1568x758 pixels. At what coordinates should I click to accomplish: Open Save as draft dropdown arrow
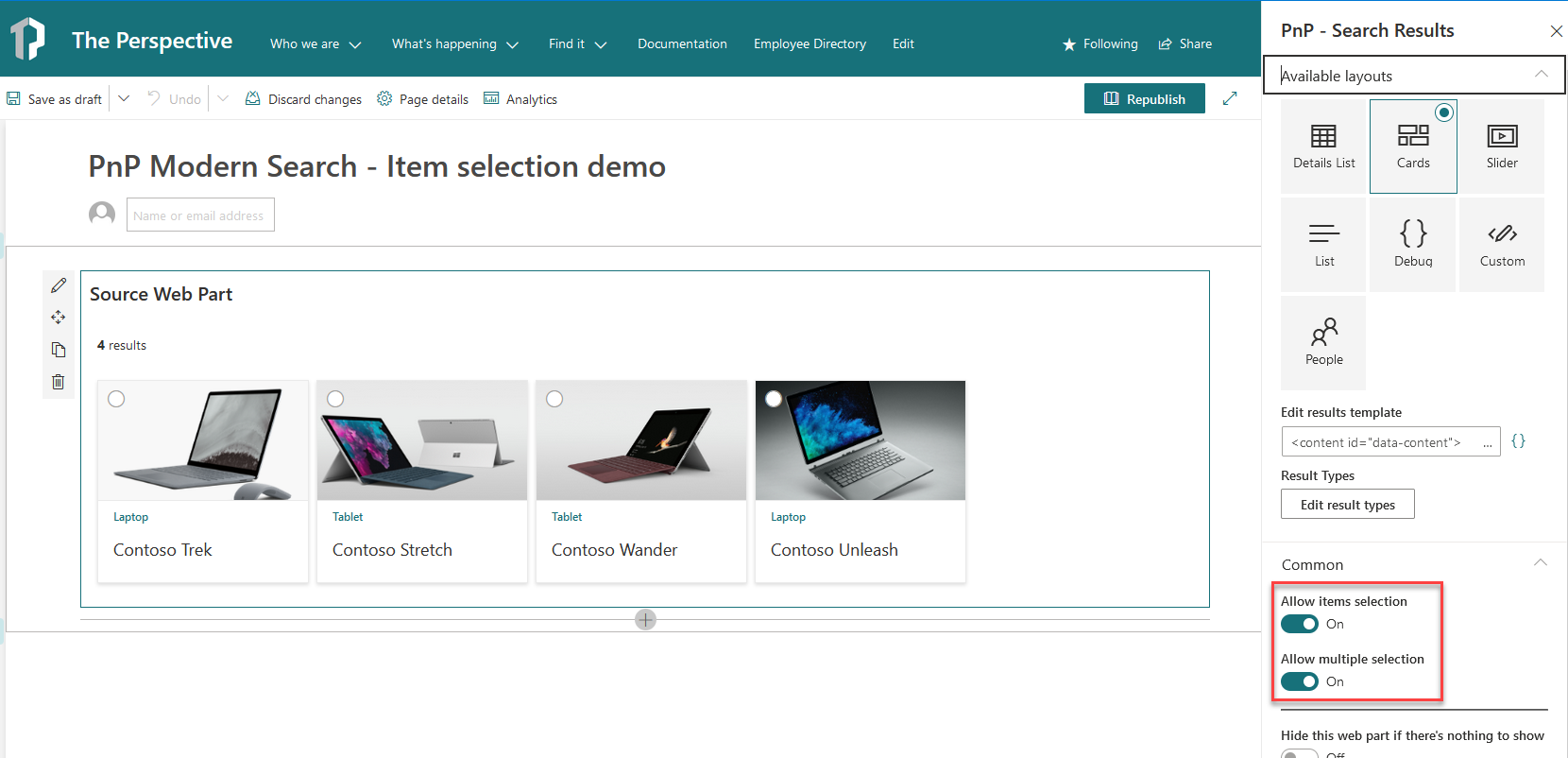coord(124,98)
